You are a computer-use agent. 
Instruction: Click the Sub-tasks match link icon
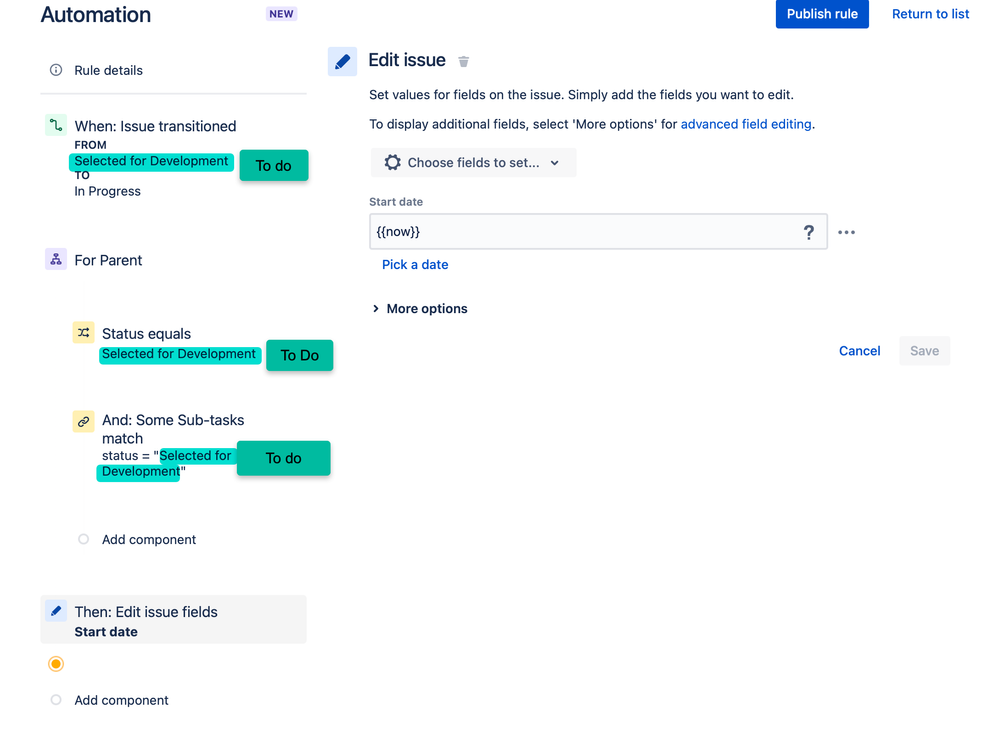(83, 421)
